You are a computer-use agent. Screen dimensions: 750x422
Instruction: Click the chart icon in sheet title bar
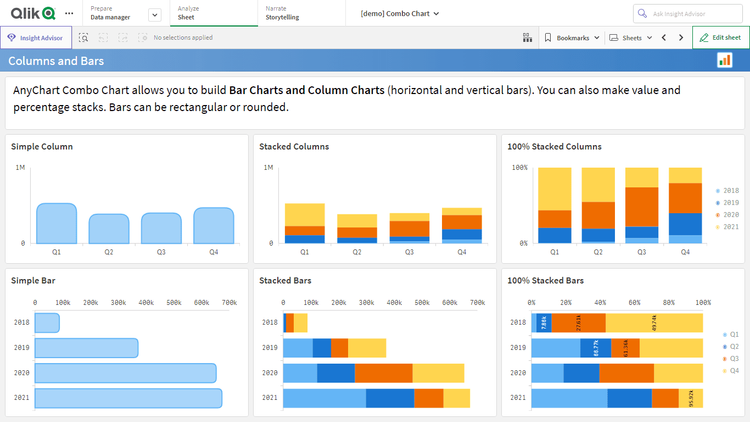(724, 61)
